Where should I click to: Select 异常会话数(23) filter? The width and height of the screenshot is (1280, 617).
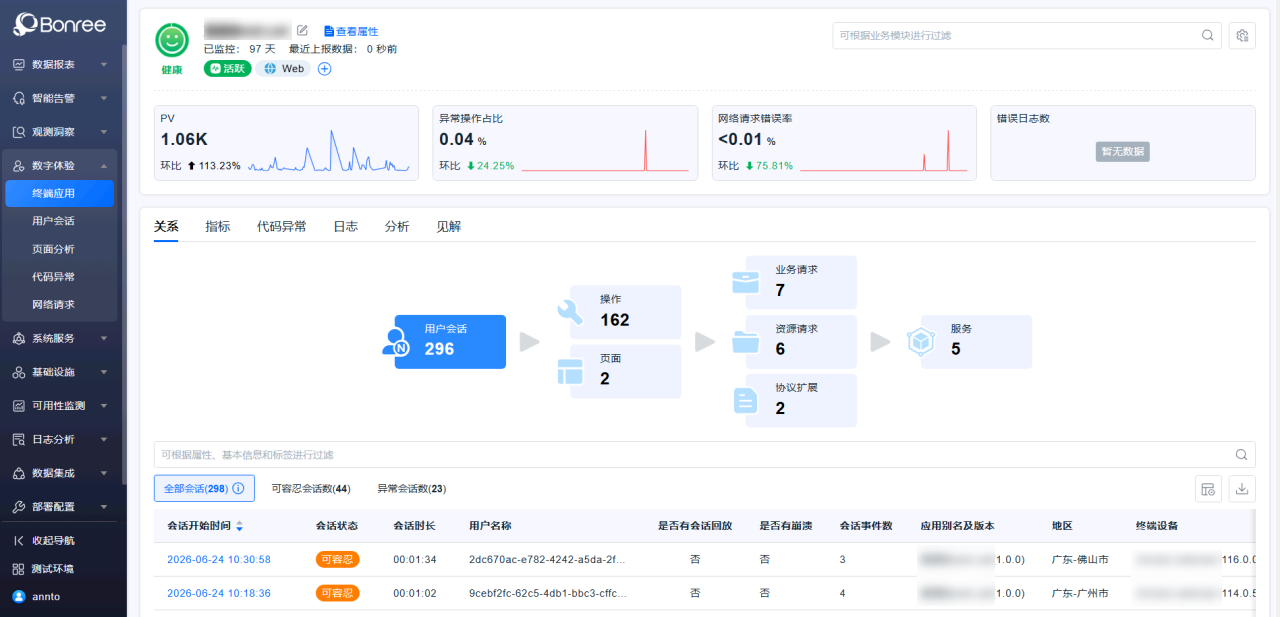tap(411, 489)
